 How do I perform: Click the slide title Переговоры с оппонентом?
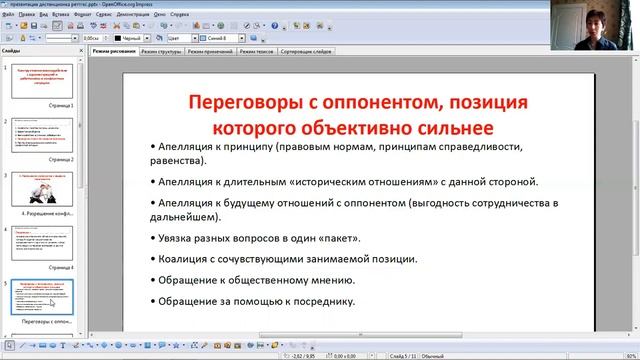click(358, 115)
